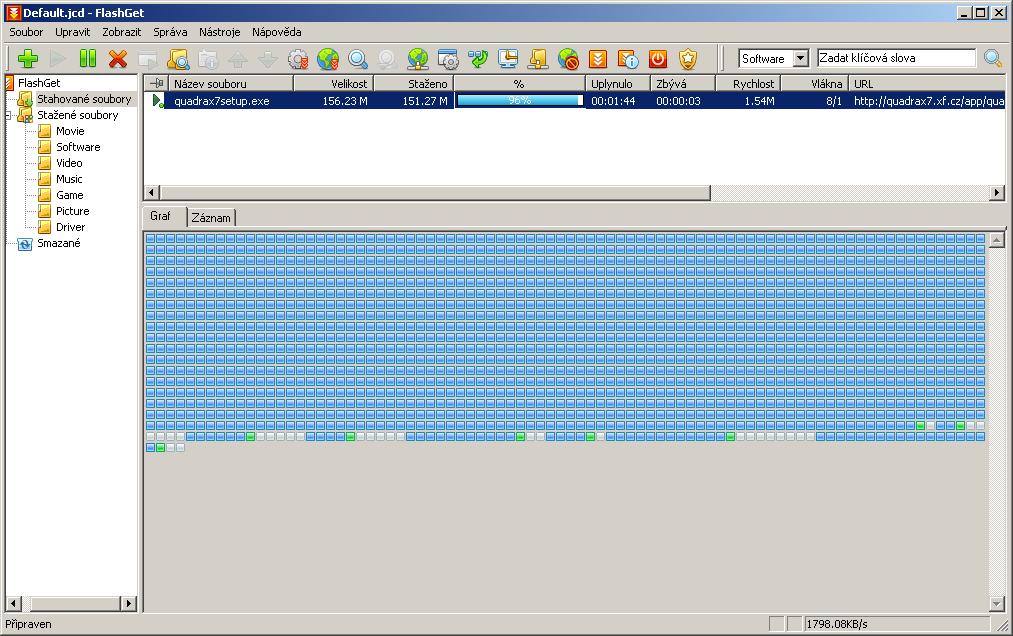Image resolution: width=1013 pixels, height=636 pixels.
Task: Collapse the Stažené soubory tree node
Action: click(x=8, y=115)
